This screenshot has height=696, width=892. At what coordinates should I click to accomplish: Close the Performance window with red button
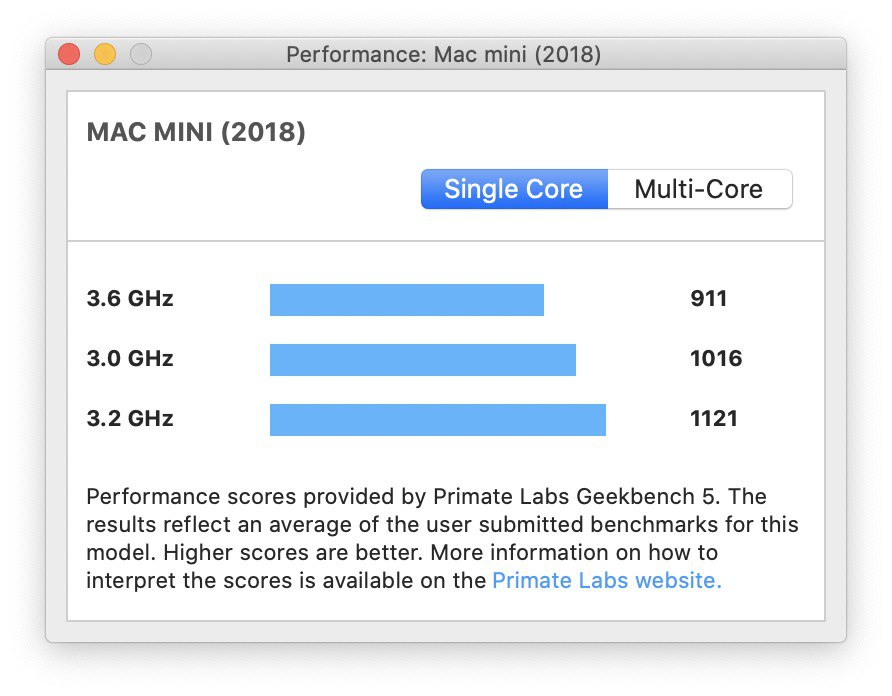(x=69, y=54)
